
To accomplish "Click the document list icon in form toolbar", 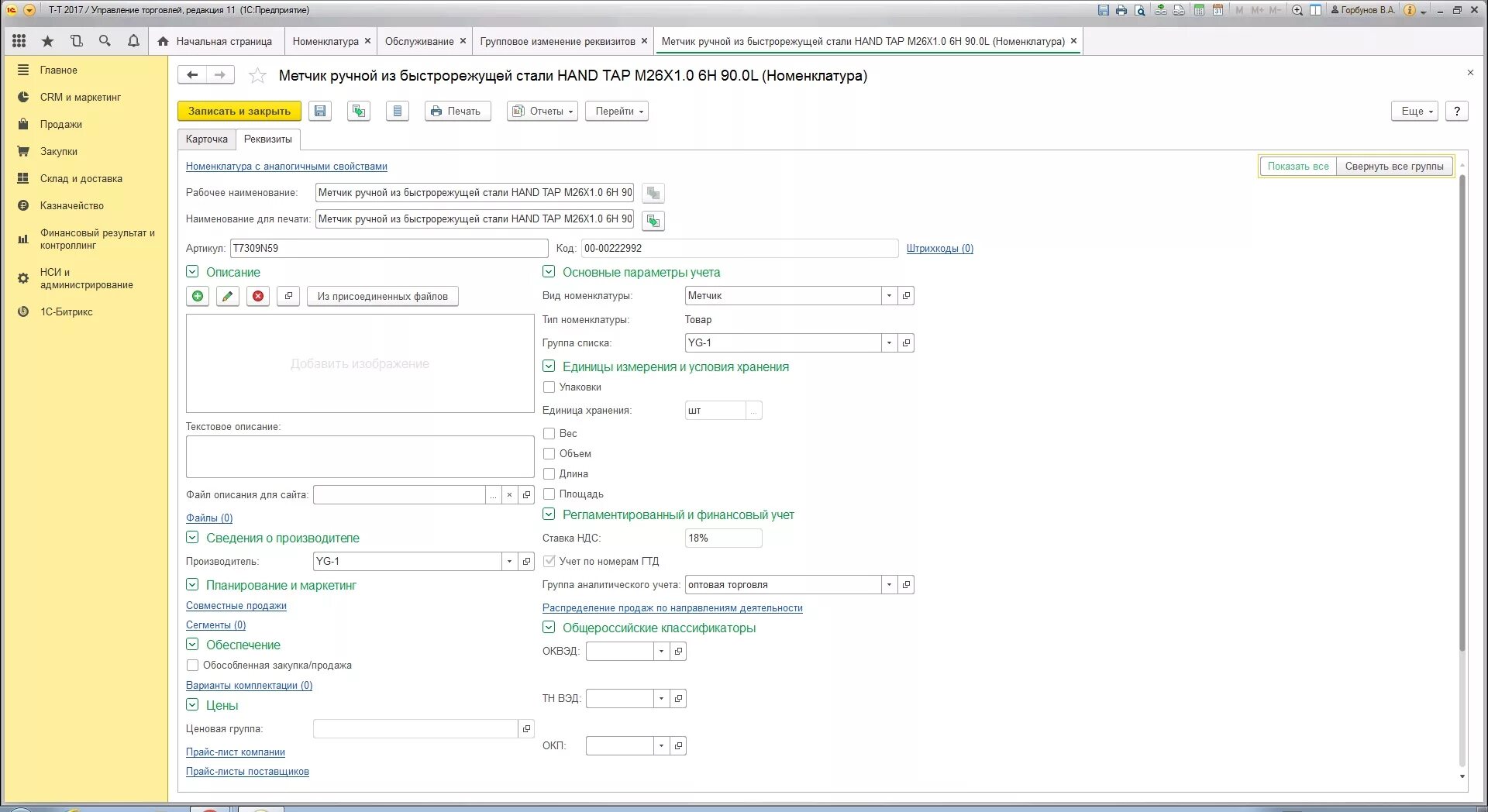I will point(398,111).
